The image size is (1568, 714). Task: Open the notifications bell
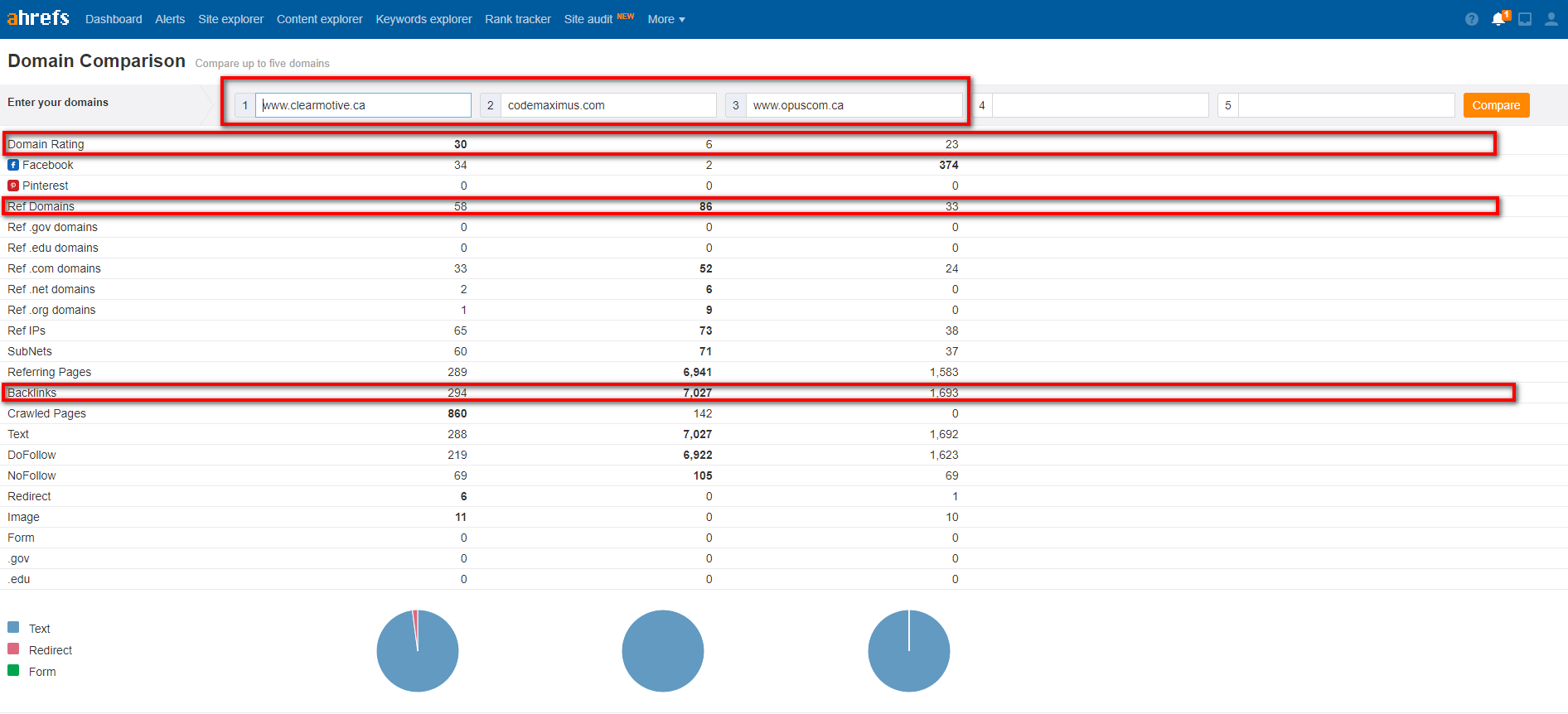1498,19
